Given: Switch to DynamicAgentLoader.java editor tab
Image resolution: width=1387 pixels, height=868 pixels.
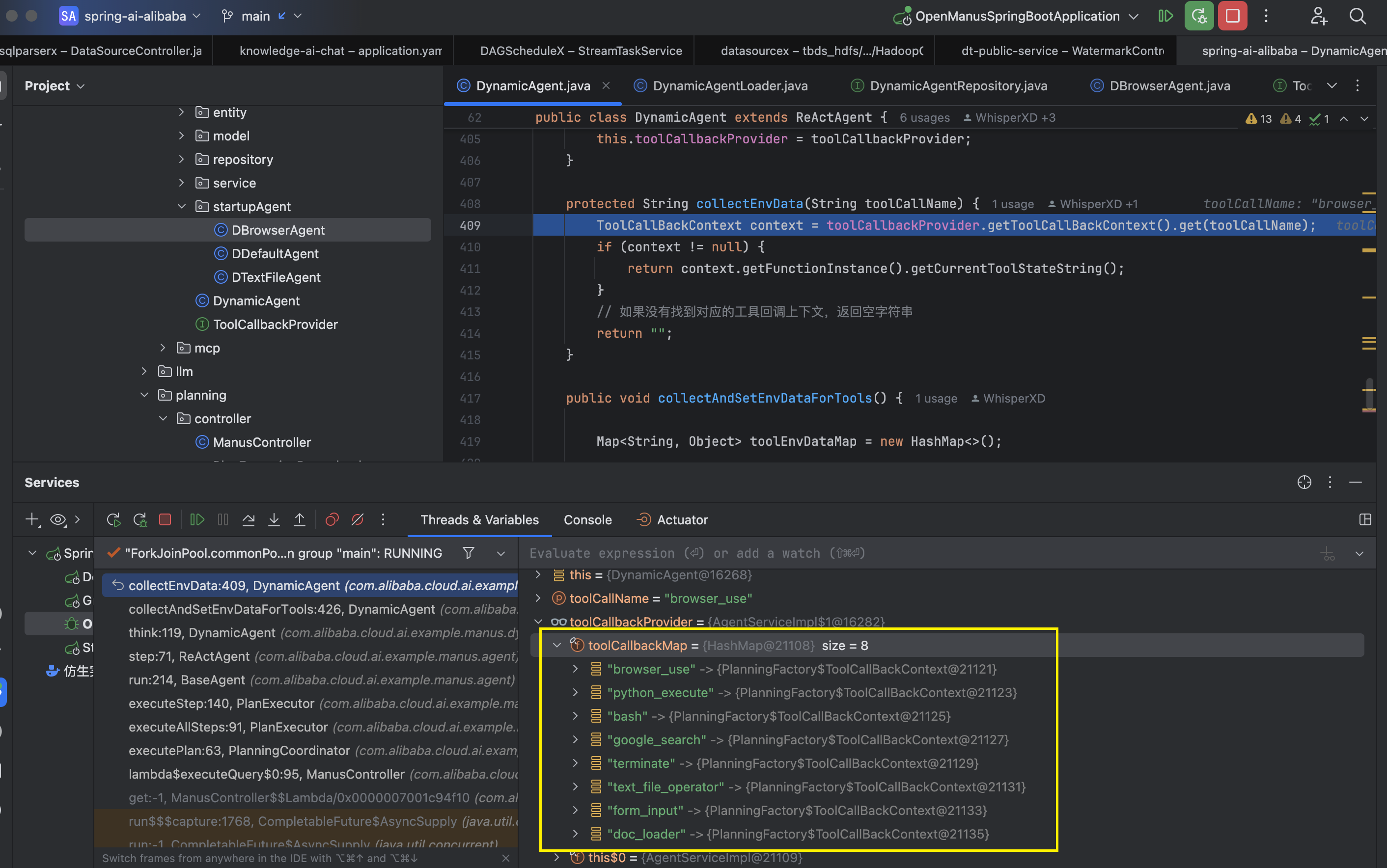Looking at the screenshot, I should (720, 86).
